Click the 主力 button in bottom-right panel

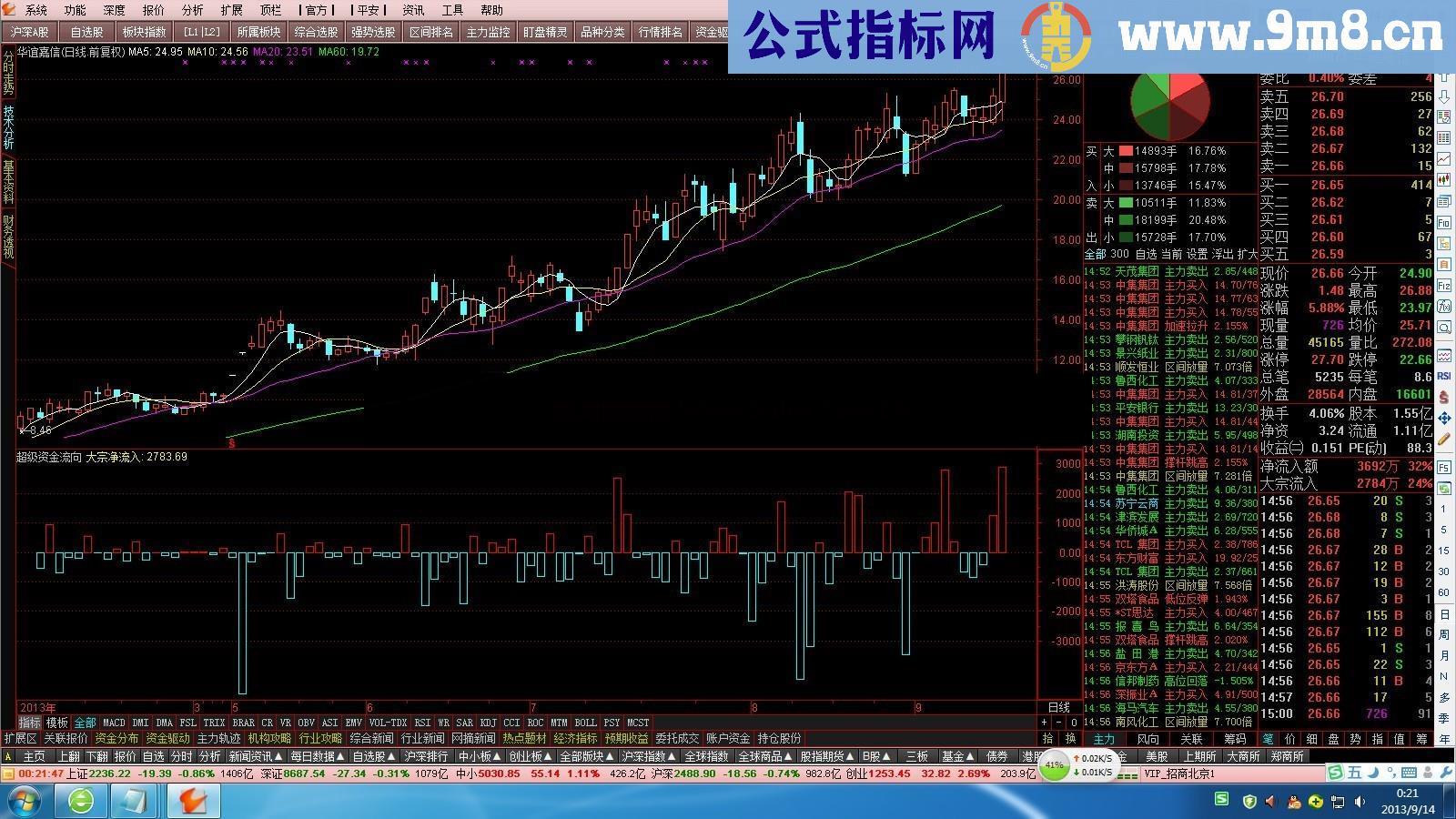coord(1104,738)
